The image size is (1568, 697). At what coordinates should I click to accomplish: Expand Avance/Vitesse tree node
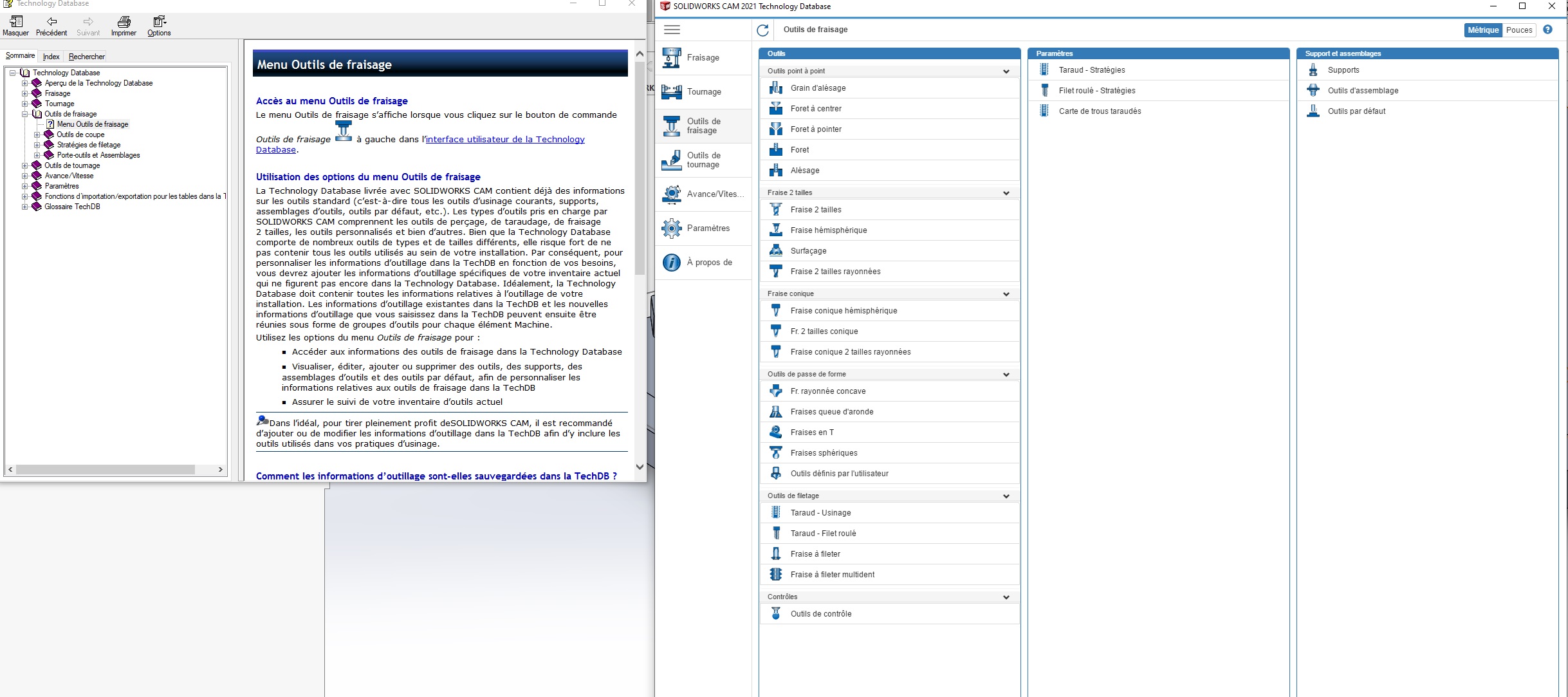click(x=24, y=176)
